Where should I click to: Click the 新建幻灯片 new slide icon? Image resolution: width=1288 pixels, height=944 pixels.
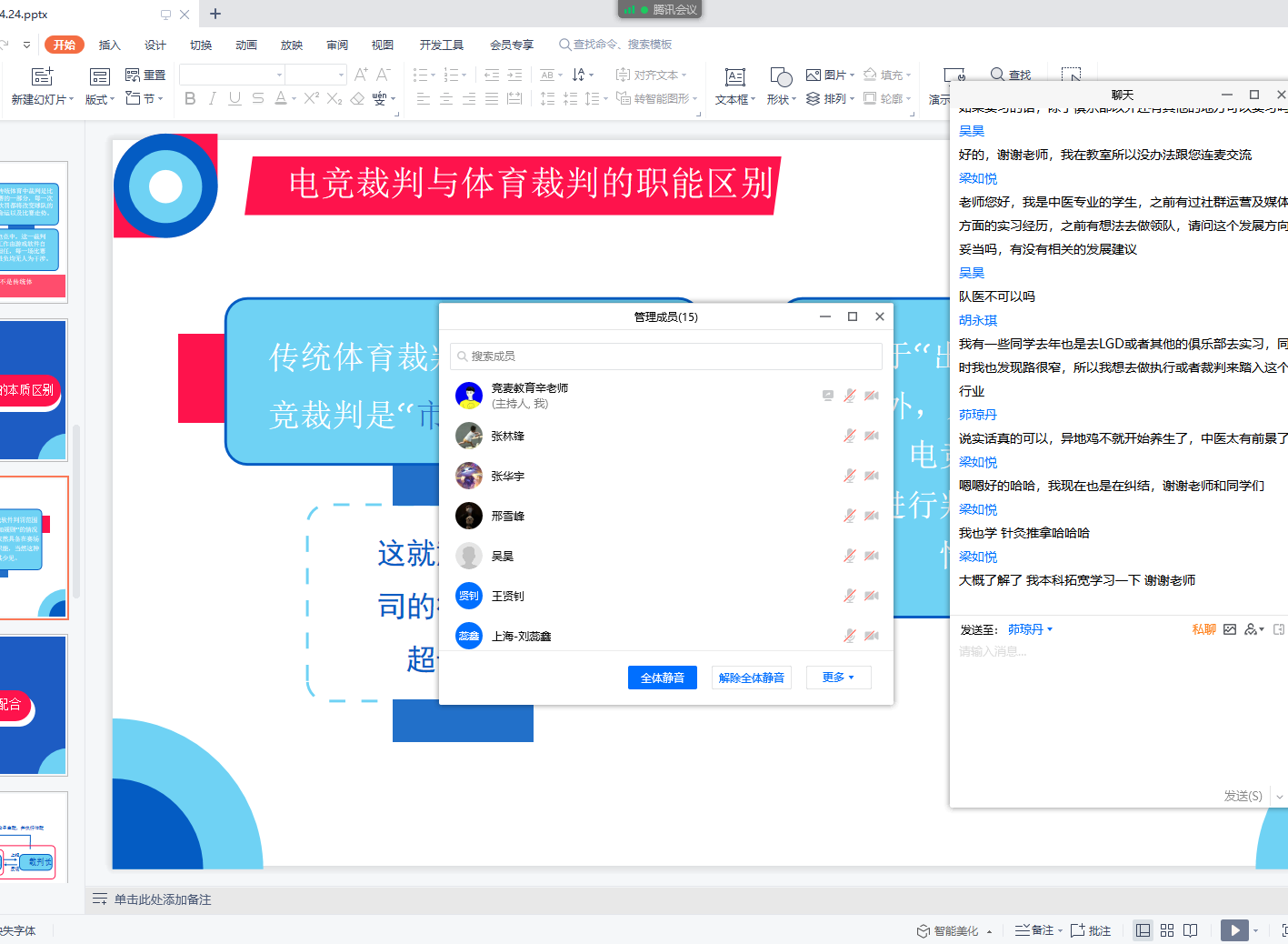42,76
